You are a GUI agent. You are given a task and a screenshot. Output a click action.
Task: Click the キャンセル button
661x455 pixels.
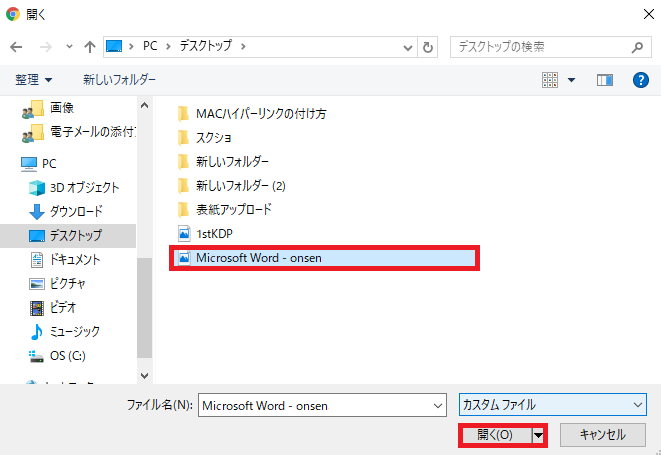coord(603,435)
